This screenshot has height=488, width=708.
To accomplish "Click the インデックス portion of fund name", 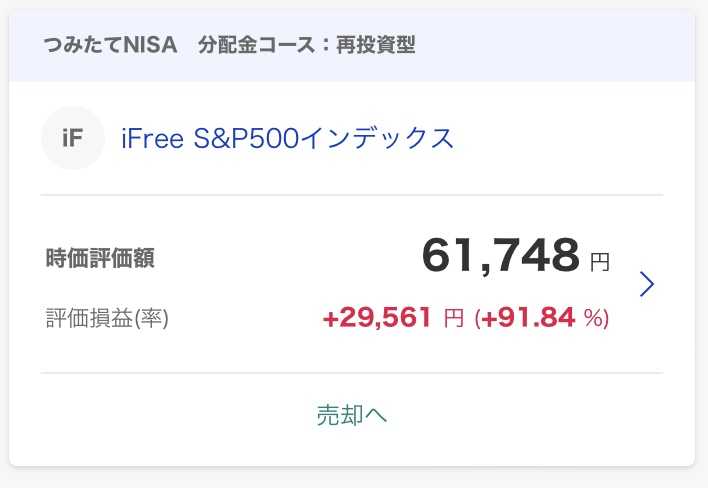I will coord(377,138).
